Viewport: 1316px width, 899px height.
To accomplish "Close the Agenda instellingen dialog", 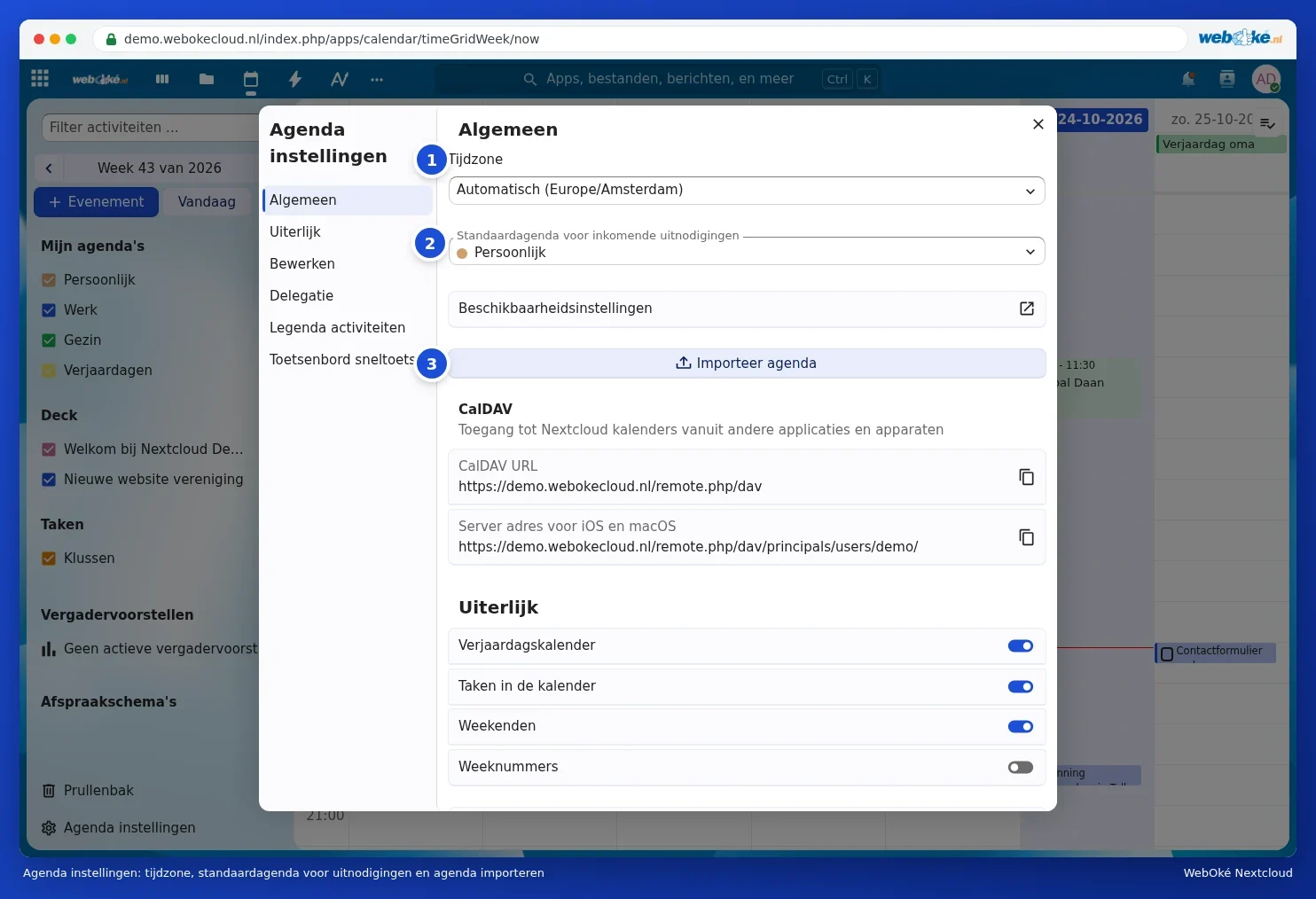I will (1038, 124).
